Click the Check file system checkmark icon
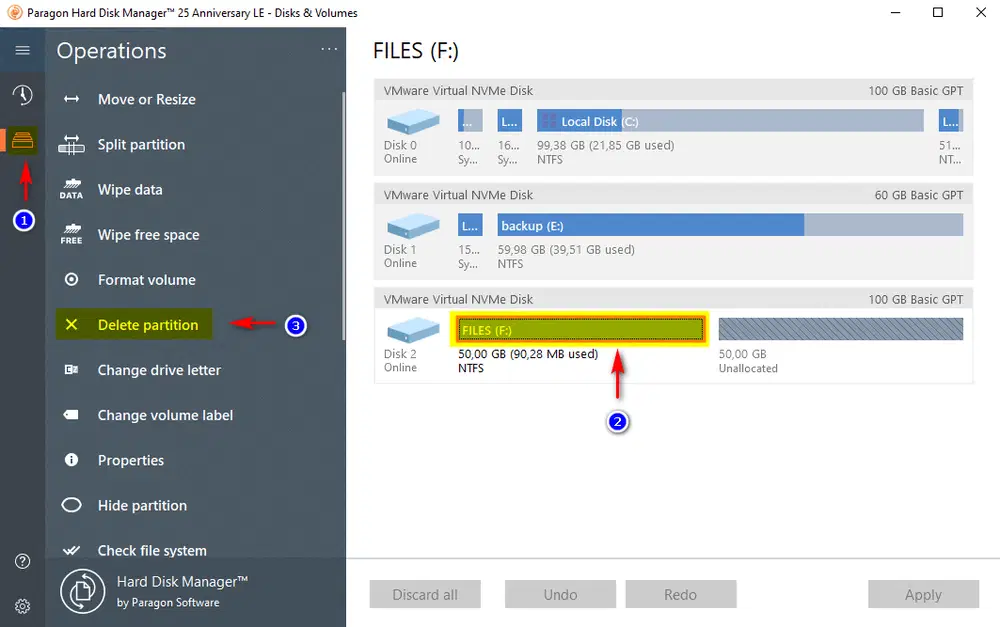Viewport: 1000px width, 627px height. pyautogui.click(x=71, y=550)
